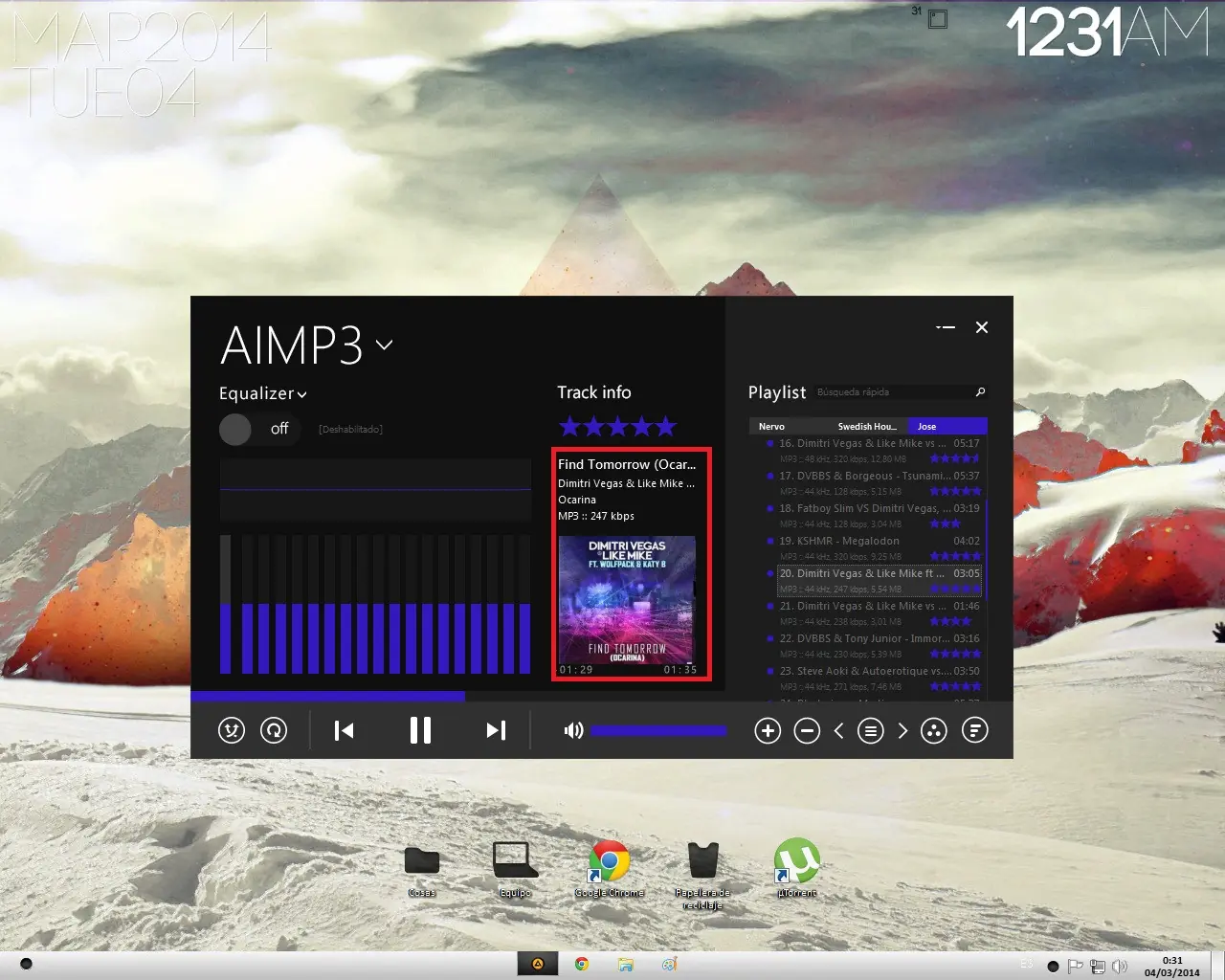Open the Swedish Hou playlist tab

pyautogui.click(x=867, y=426)
